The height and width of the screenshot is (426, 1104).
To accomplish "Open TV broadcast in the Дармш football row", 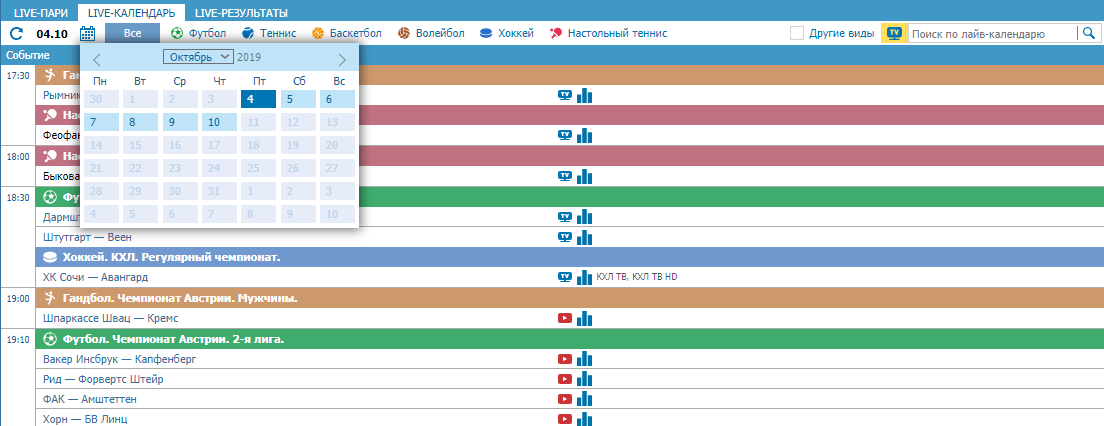I will [x=565, y=217].
